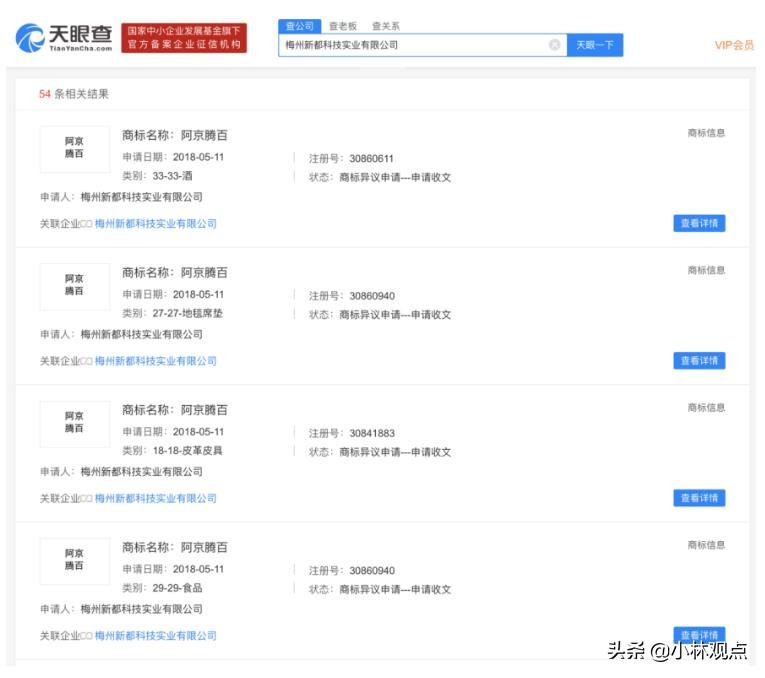
Task: Open 关联企业 link in the 33-33-酒 result
Action: tap(156, 224)
